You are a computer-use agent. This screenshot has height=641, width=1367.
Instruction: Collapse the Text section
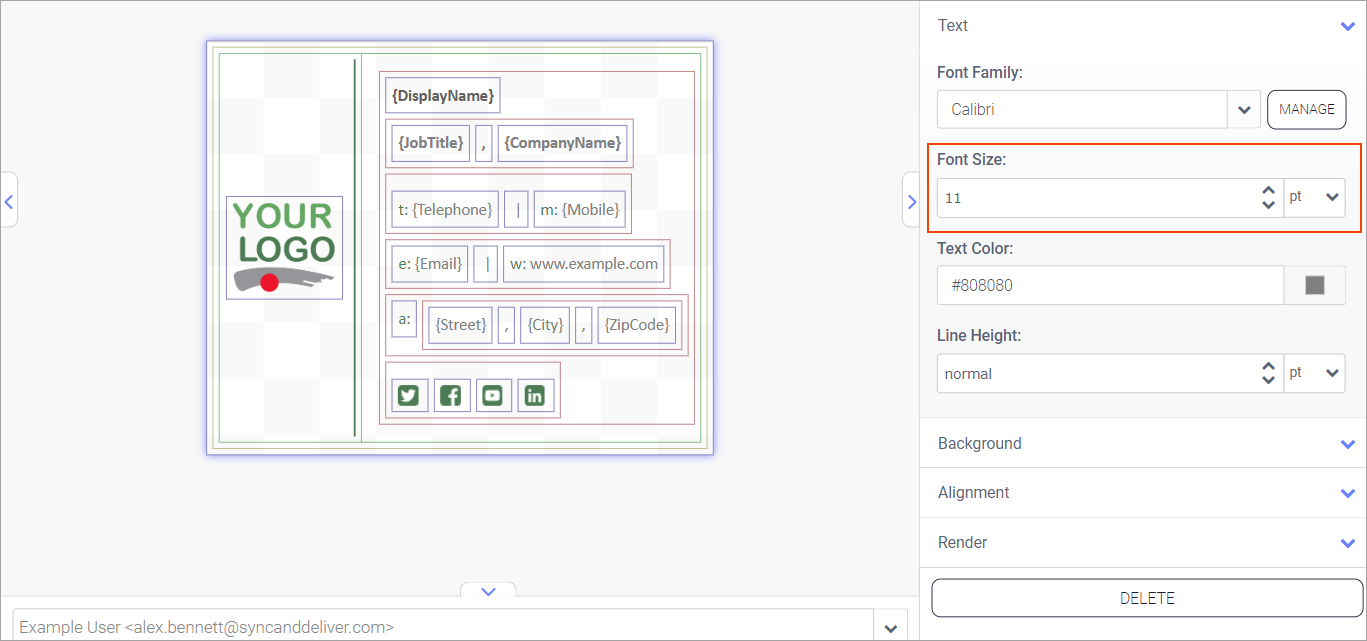click(x=1346, y=26)
